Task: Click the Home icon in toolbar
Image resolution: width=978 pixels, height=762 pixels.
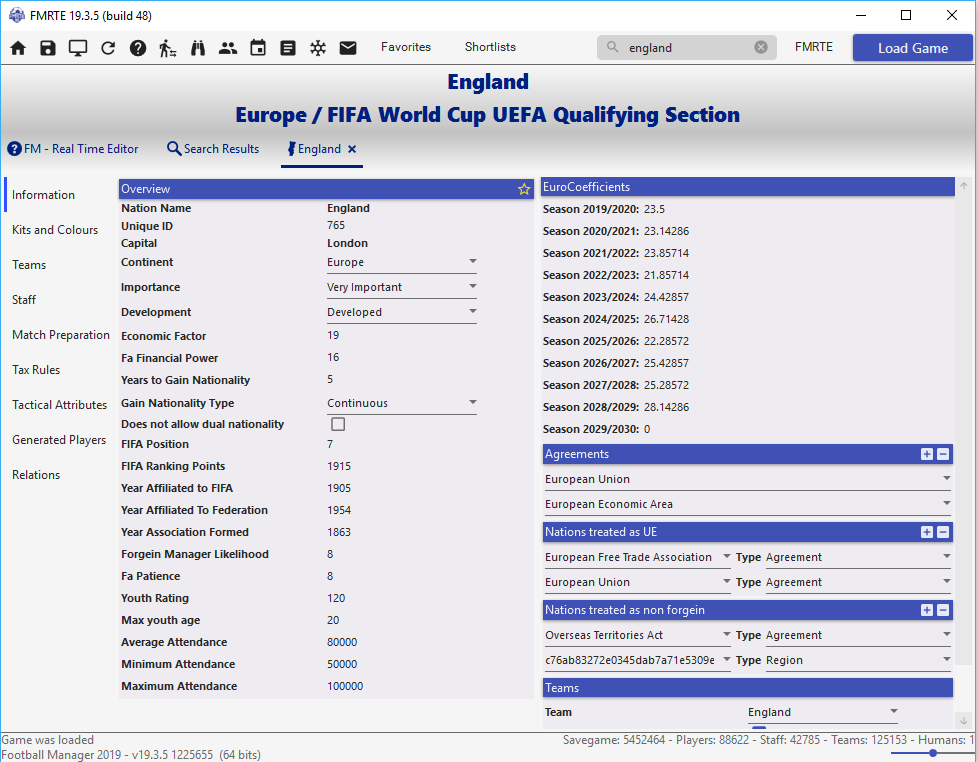Action: pyautogui.click(x=18, y=48)
